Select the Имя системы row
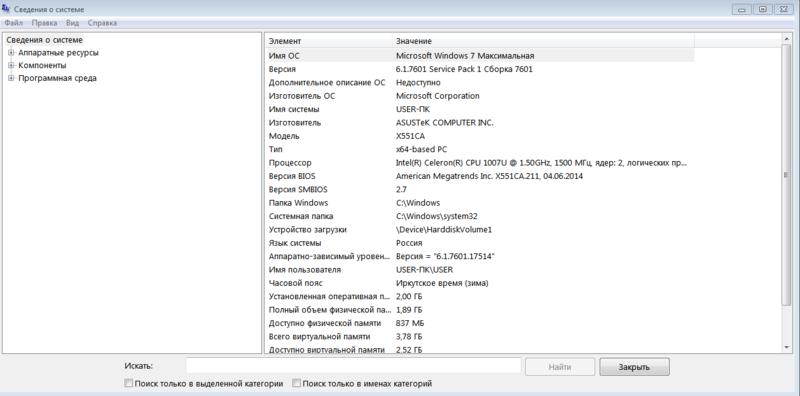The width and height of the screenshot is (800, 396). [480, 109]
